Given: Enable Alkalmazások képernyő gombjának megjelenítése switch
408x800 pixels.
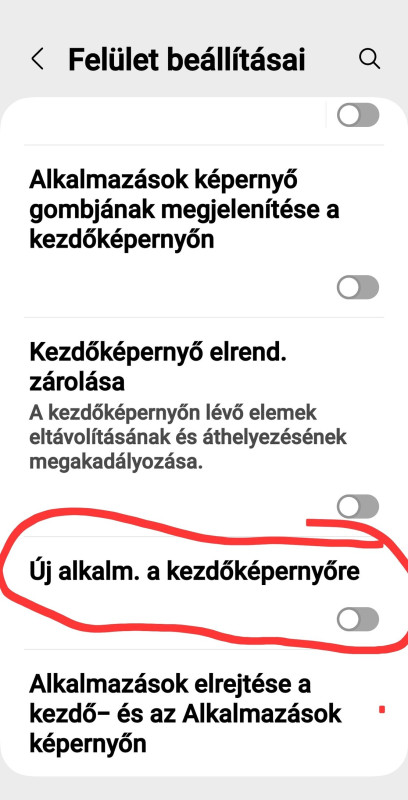Looking at the screenshot, I should point(358,287).
